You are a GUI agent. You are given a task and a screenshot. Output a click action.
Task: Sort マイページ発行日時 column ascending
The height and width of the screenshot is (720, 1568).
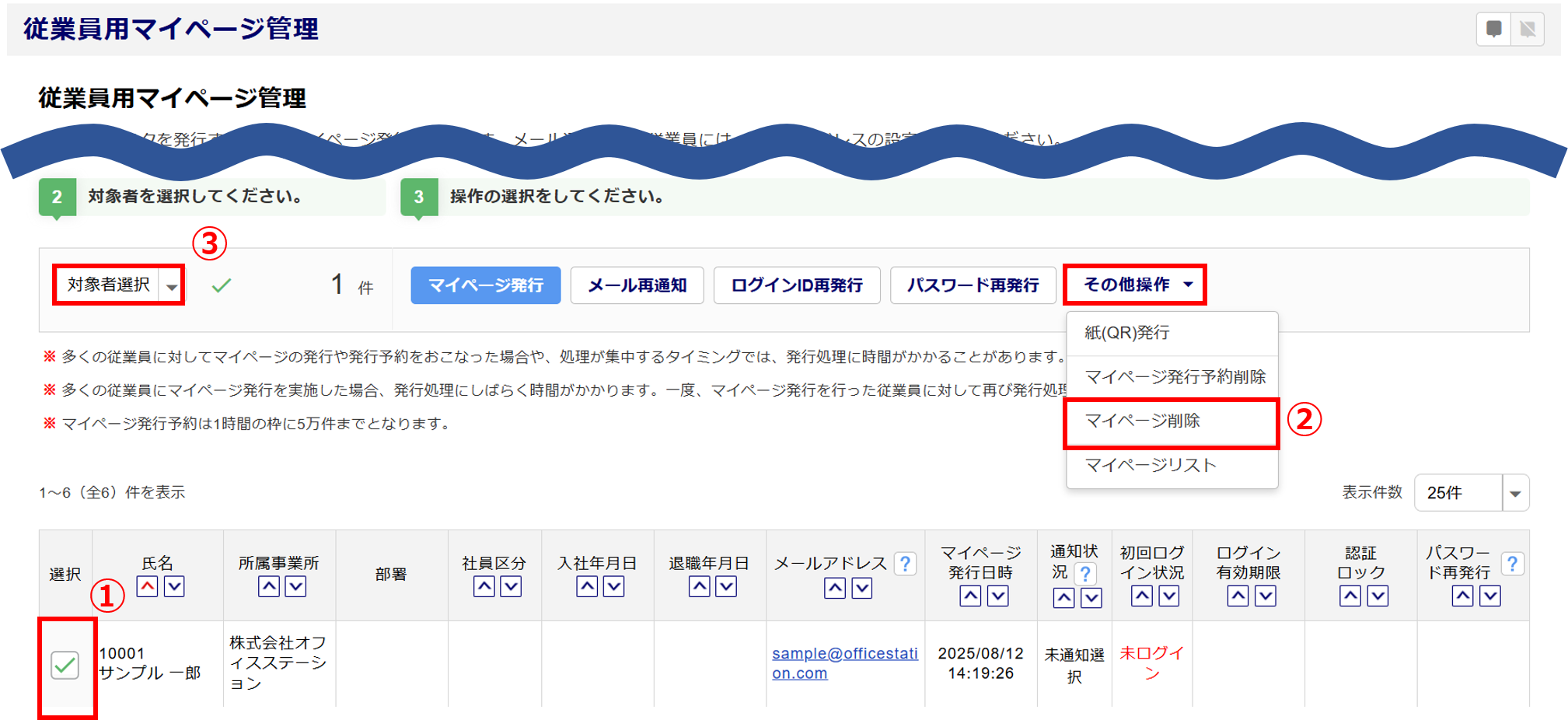[x=970, y=596]
